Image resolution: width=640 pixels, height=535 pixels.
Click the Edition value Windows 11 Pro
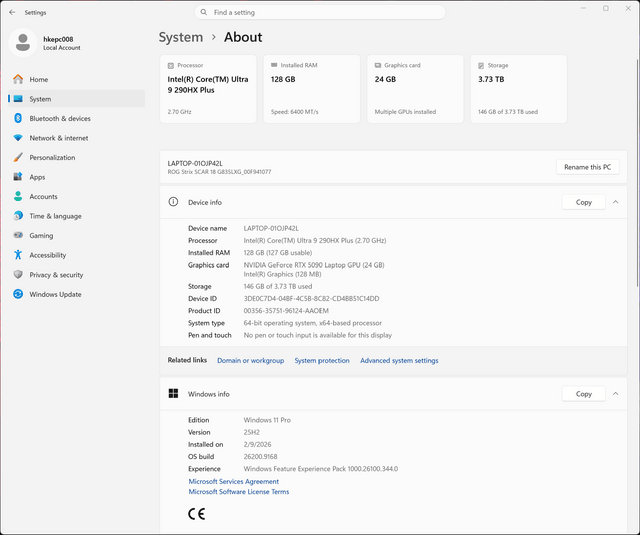267,420
